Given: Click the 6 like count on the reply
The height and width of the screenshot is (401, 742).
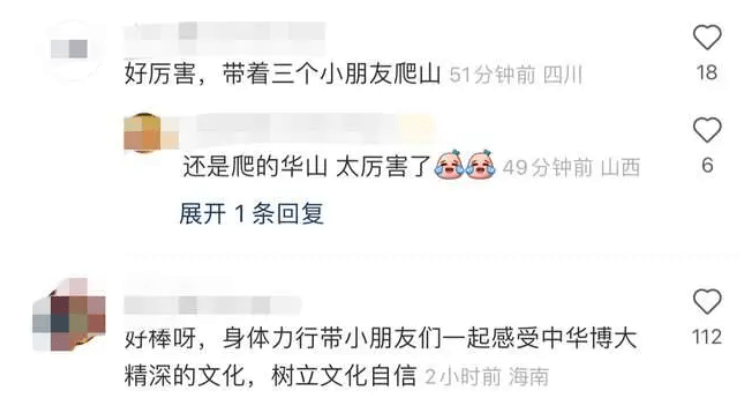Looking at the screenshot, I should (x=707, y=165).
